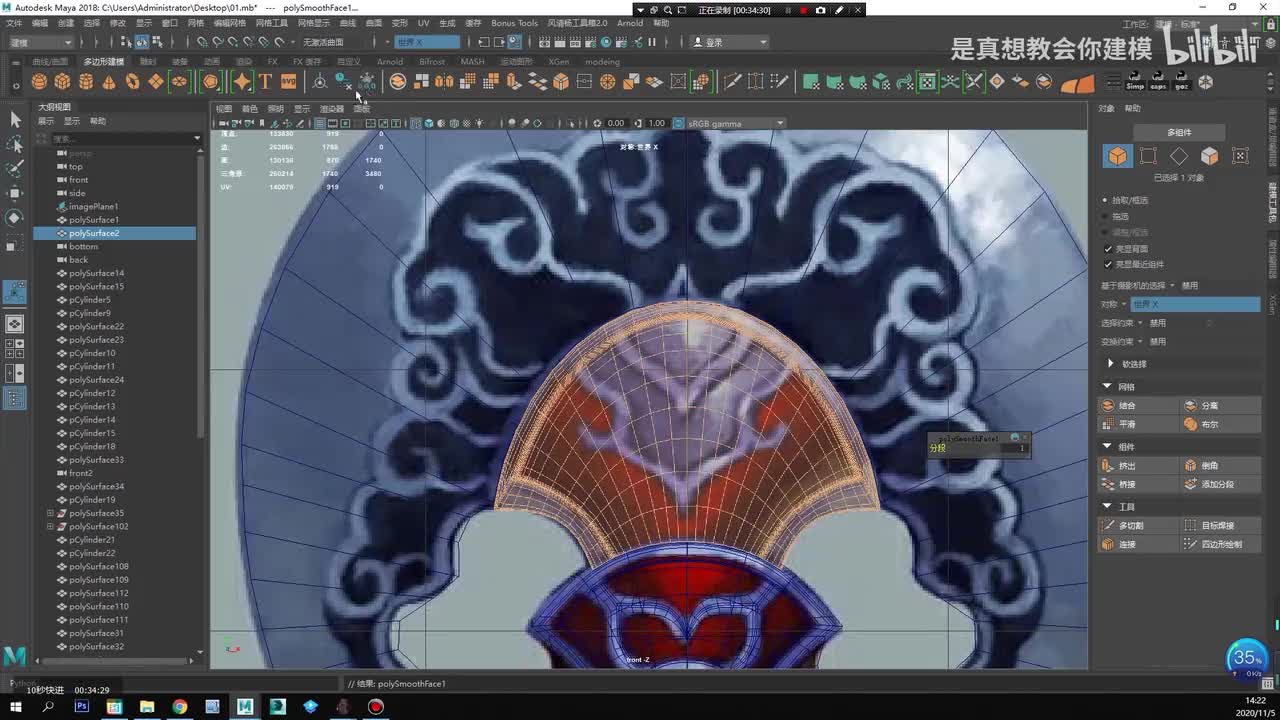Collapse the 组件 section

tap(1107, 446)
